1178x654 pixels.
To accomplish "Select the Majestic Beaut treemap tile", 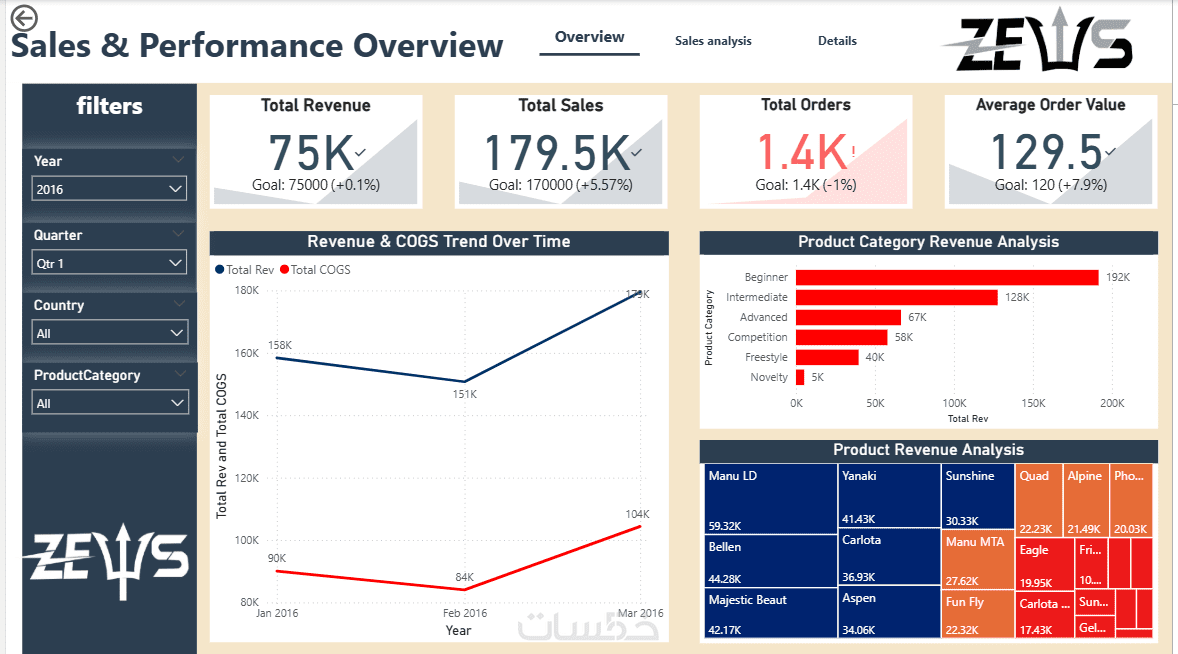I will (771, 613).
